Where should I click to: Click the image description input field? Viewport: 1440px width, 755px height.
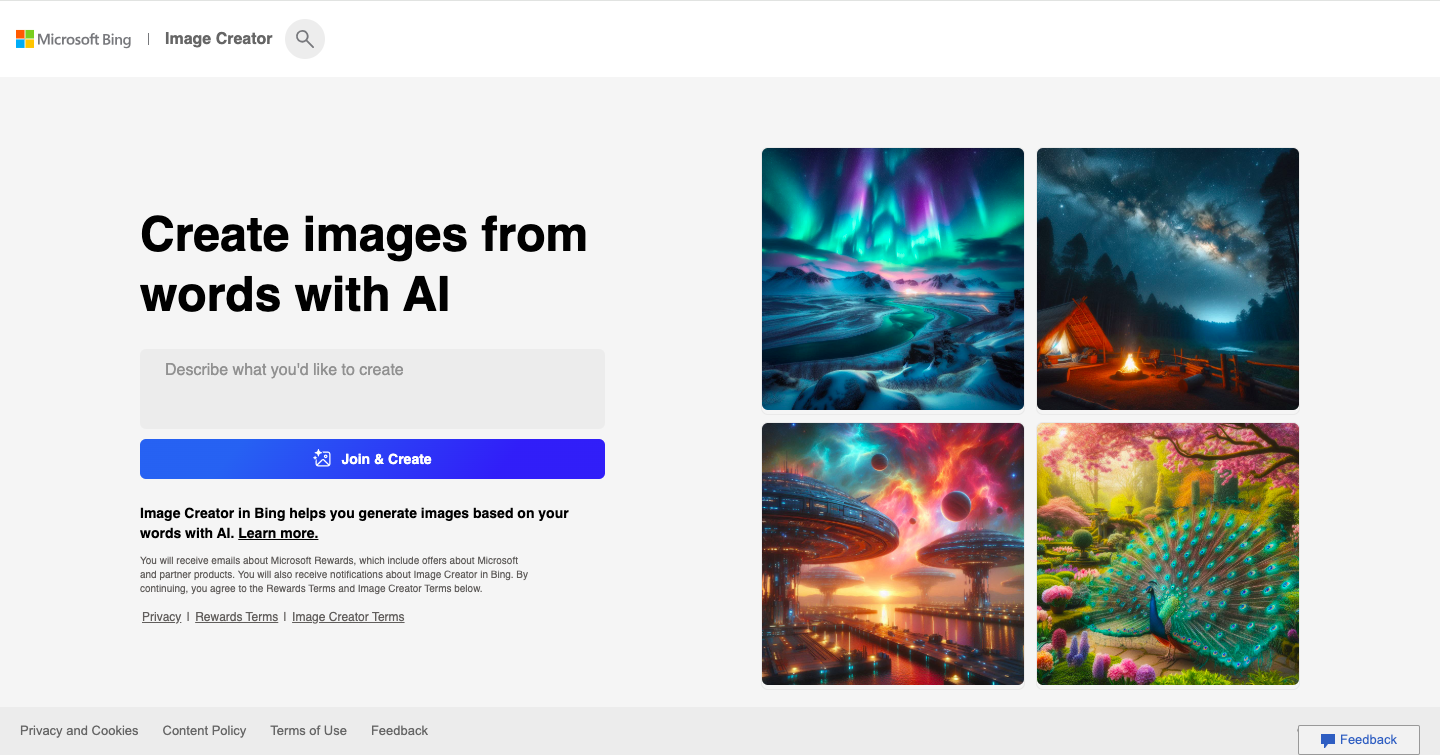[372, 388]
